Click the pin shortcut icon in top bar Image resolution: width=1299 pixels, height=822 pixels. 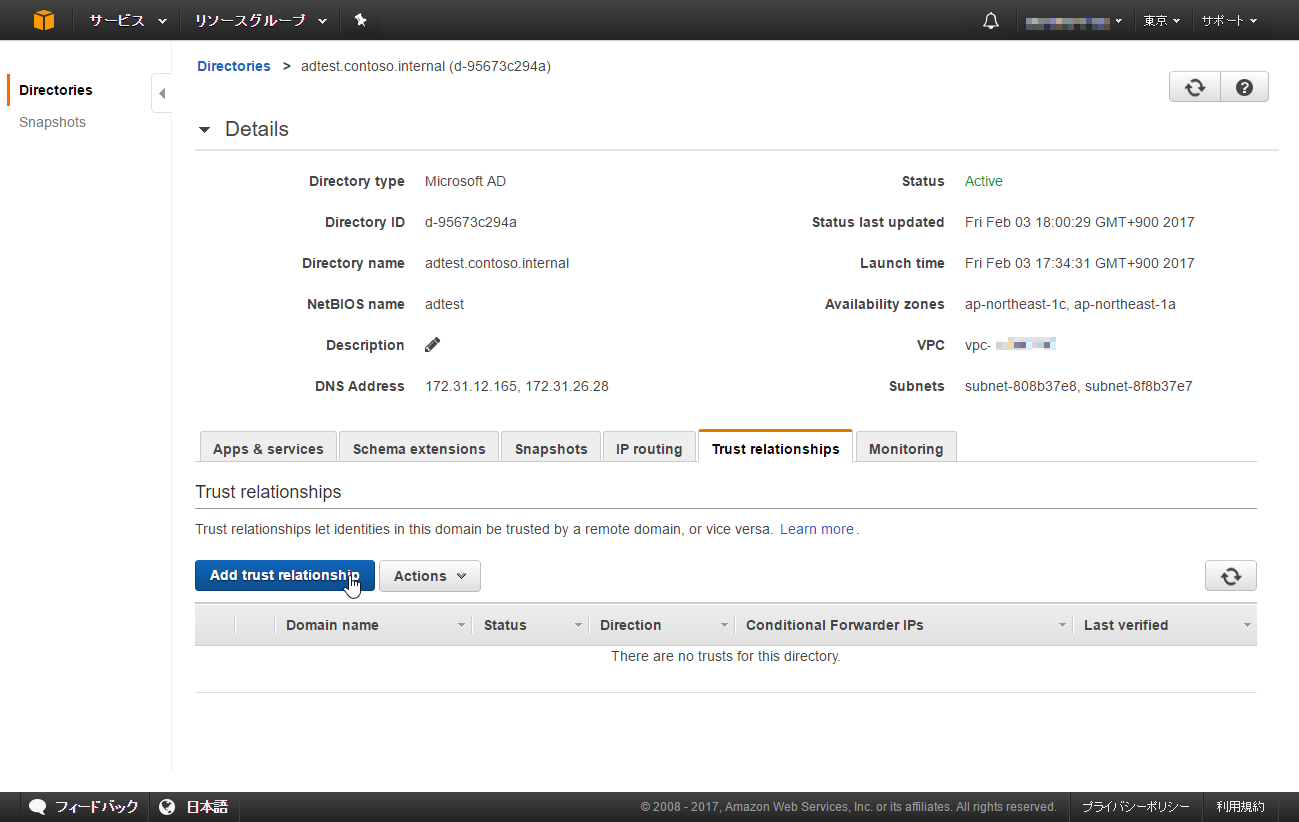click(x=361, y=20)
